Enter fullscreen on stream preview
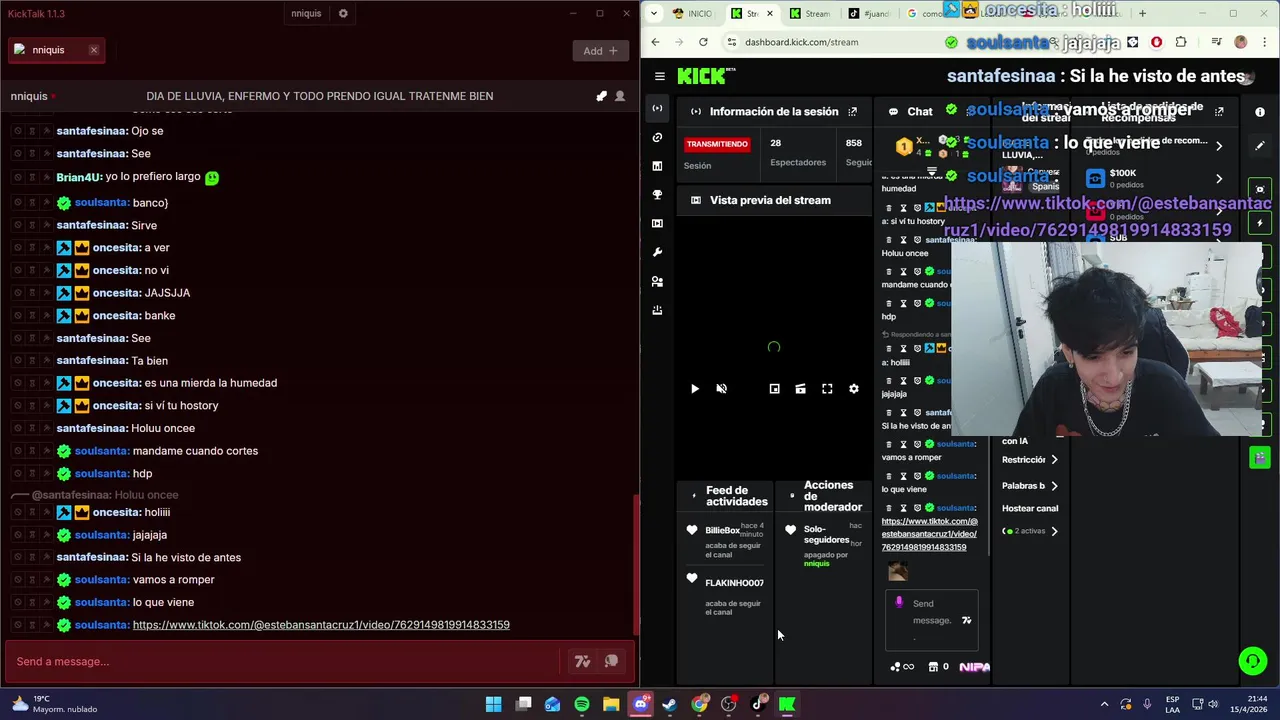 click(x=827, y=389)
